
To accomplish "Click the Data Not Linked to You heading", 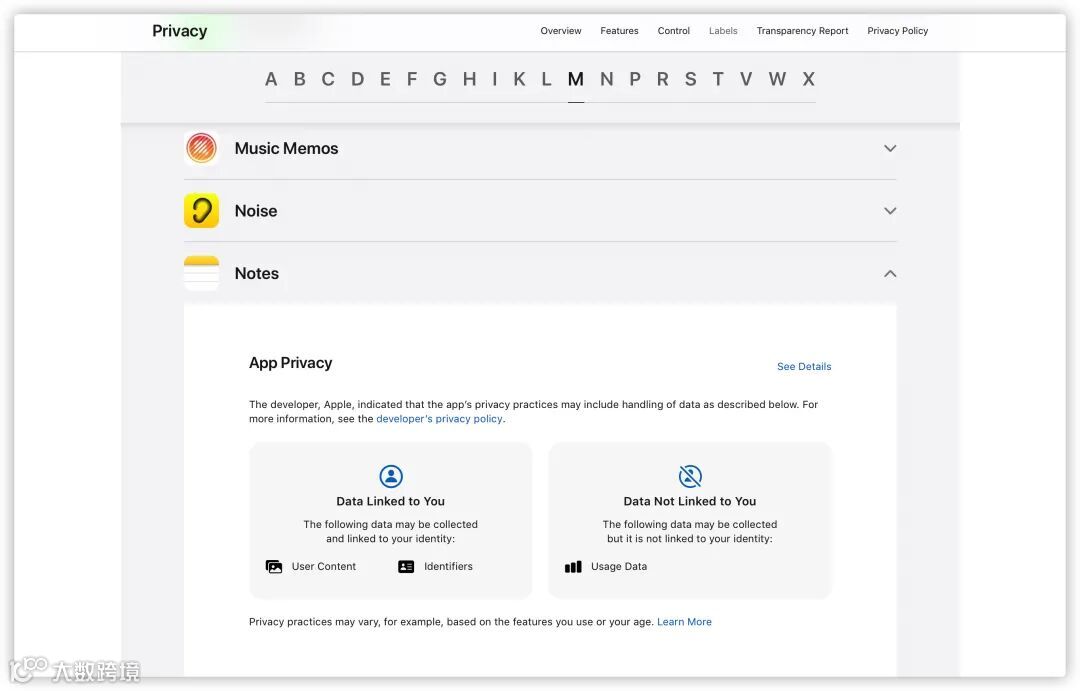I will 689,502.
